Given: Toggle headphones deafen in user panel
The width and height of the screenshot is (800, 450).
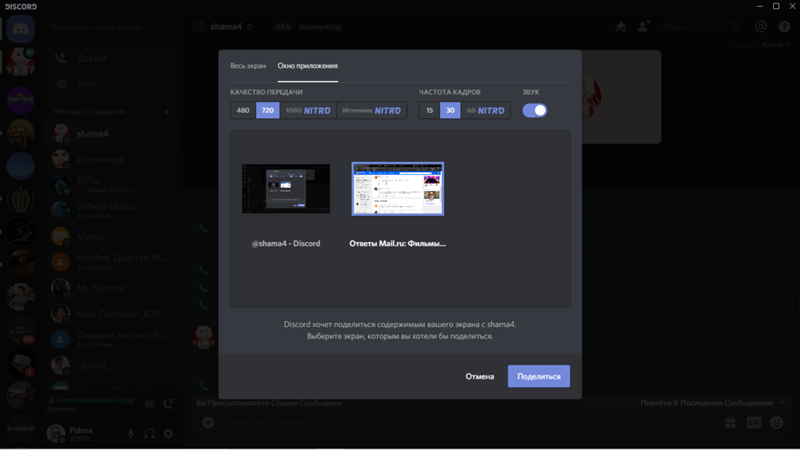Looking at the screenshot, I should tap(149, 434).
